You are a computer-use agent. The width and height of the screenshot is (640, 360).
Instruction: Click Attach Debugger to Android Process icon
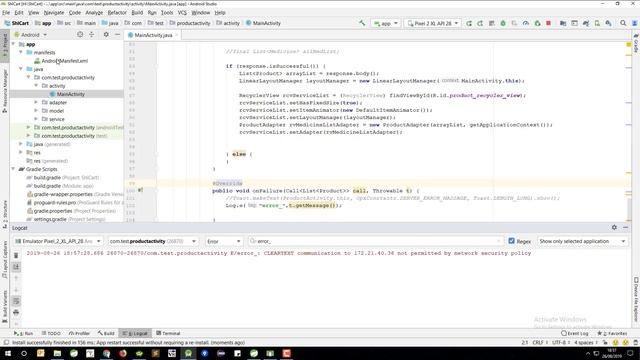click(x=537, y=23)
